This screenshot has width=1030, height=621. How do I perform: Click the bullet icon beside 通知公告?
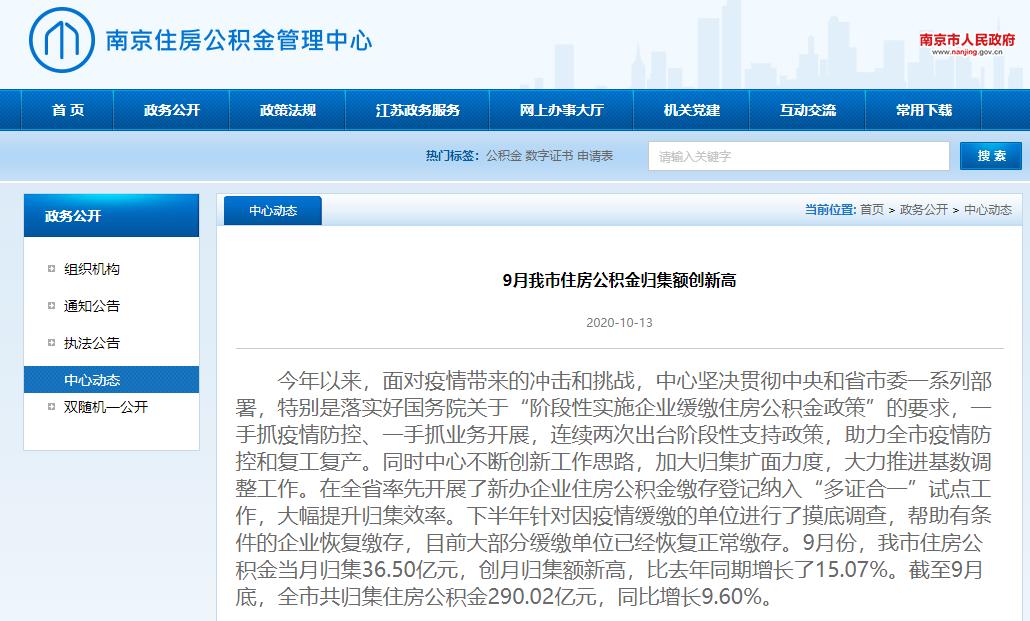[52, 306]
